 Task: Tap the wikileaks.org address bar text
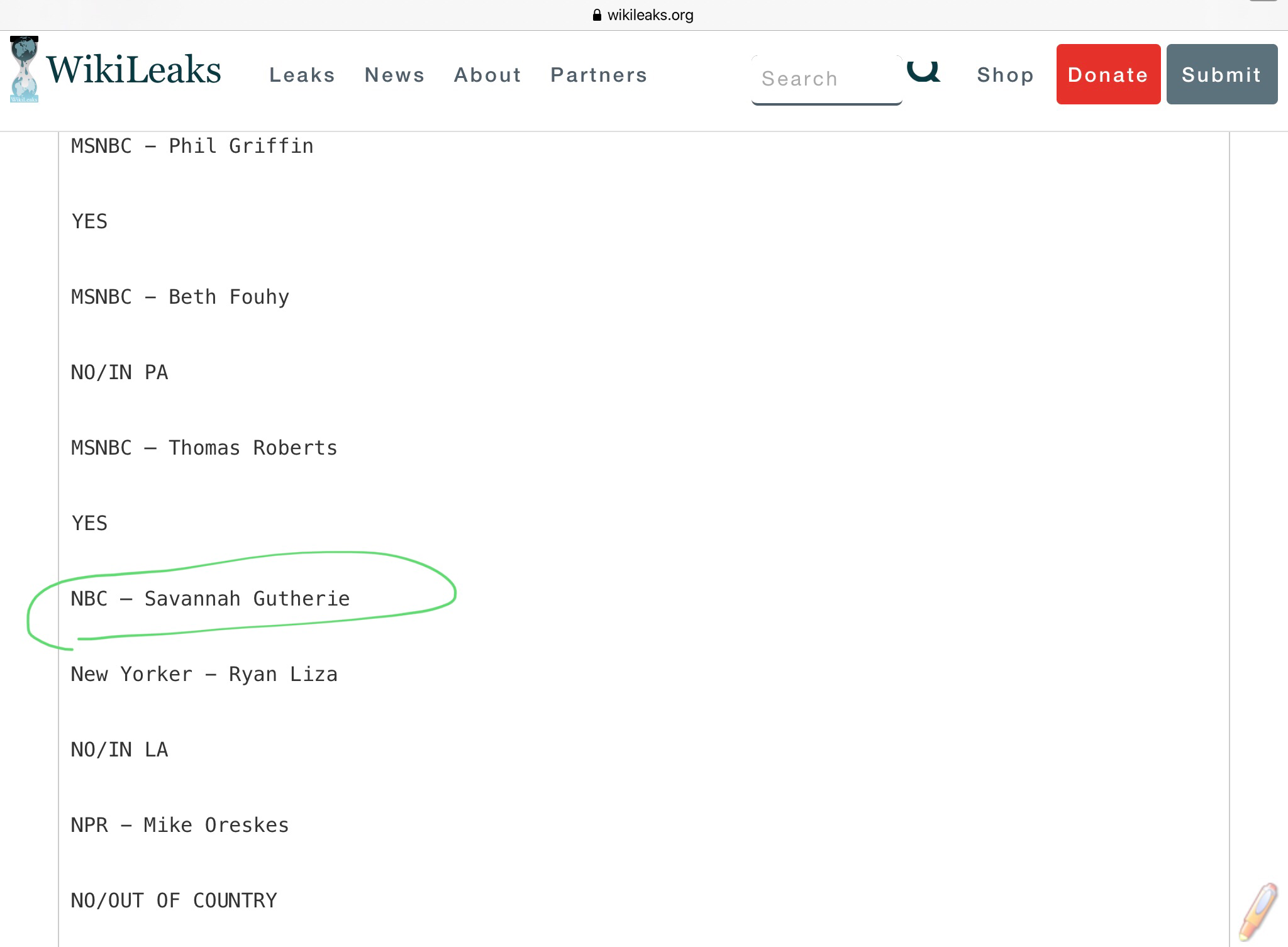click(x=650, y=15)
